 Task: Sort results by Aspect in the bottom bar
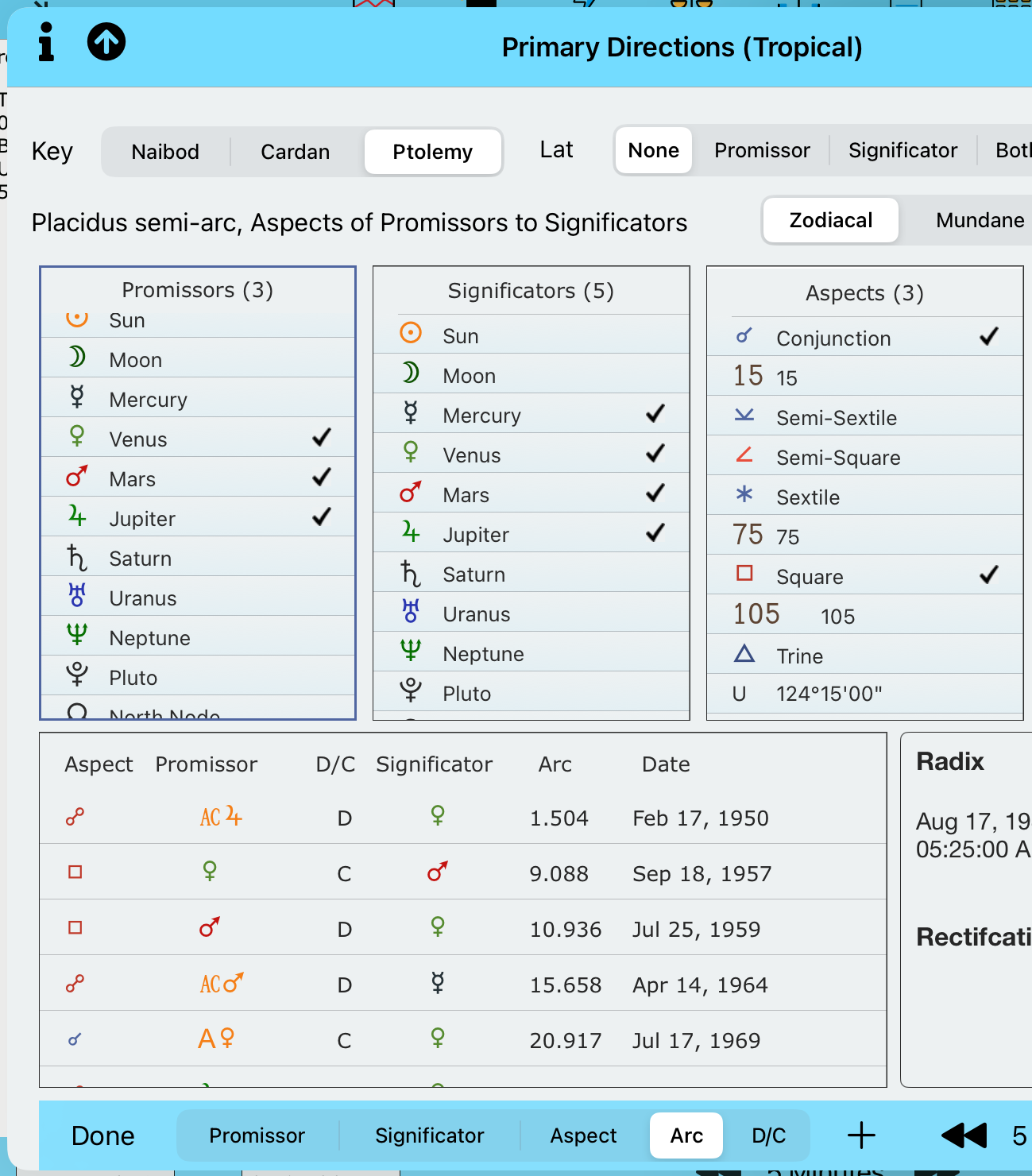click(583, 1135)
